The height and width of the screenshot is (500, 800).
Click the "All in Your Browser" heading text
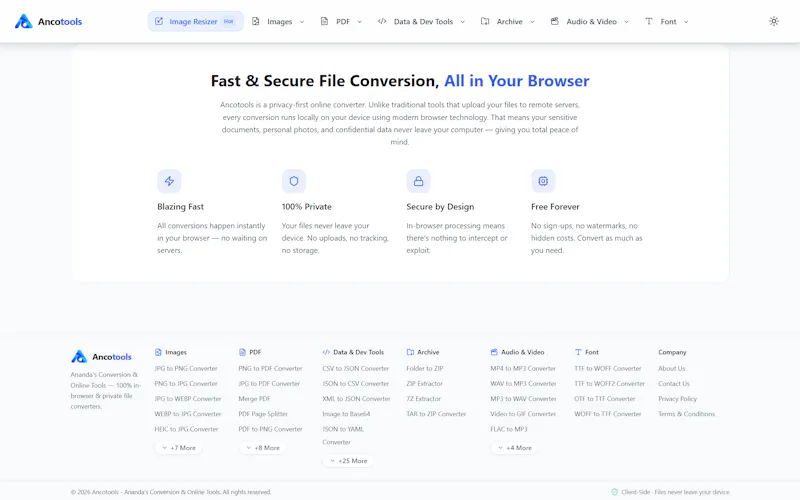(516, 81)
